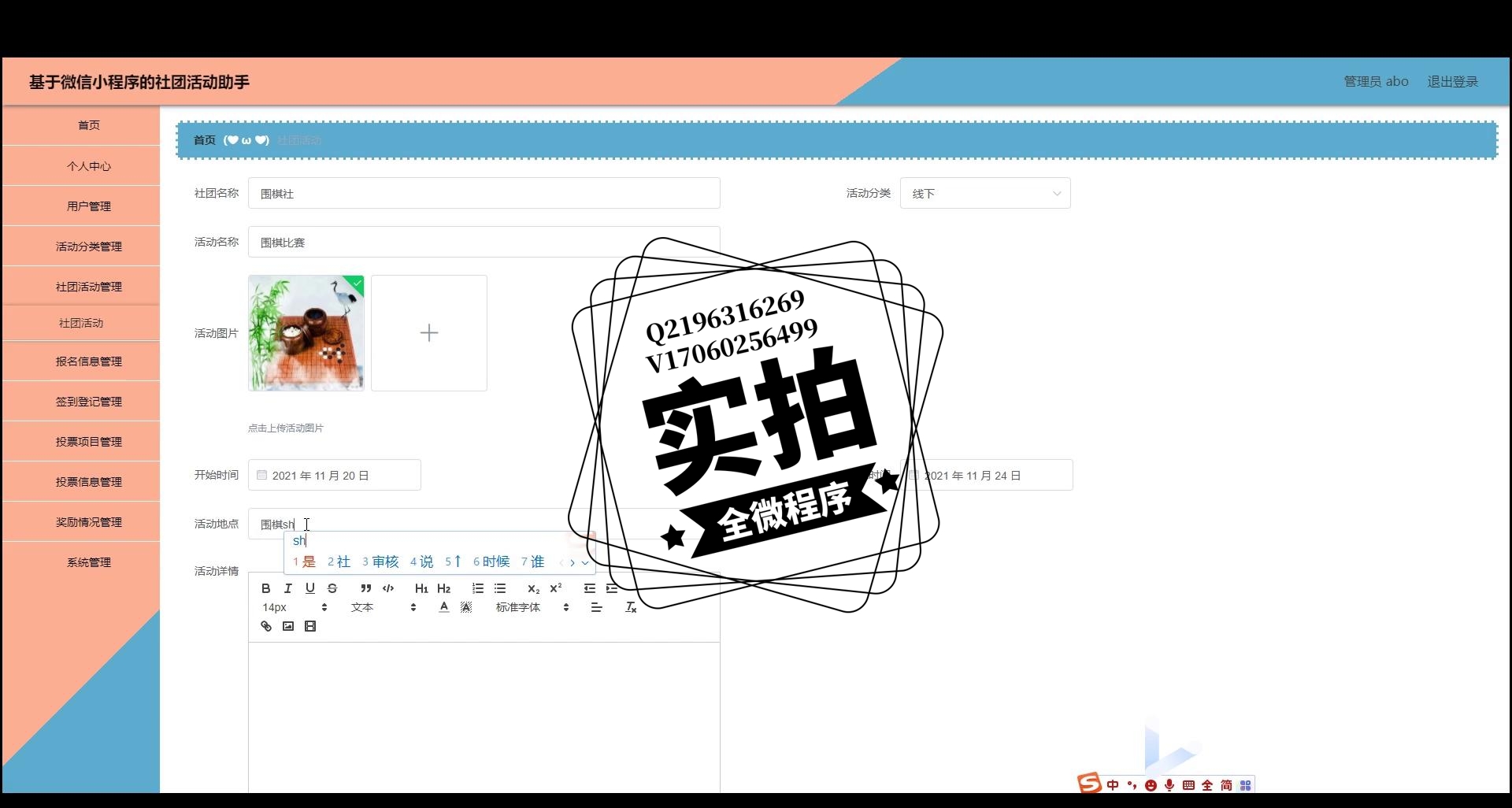This screenshot has height=808, width=1512.
Task: Focus the 活动名称 input field
Action: [x=484, y=242]
